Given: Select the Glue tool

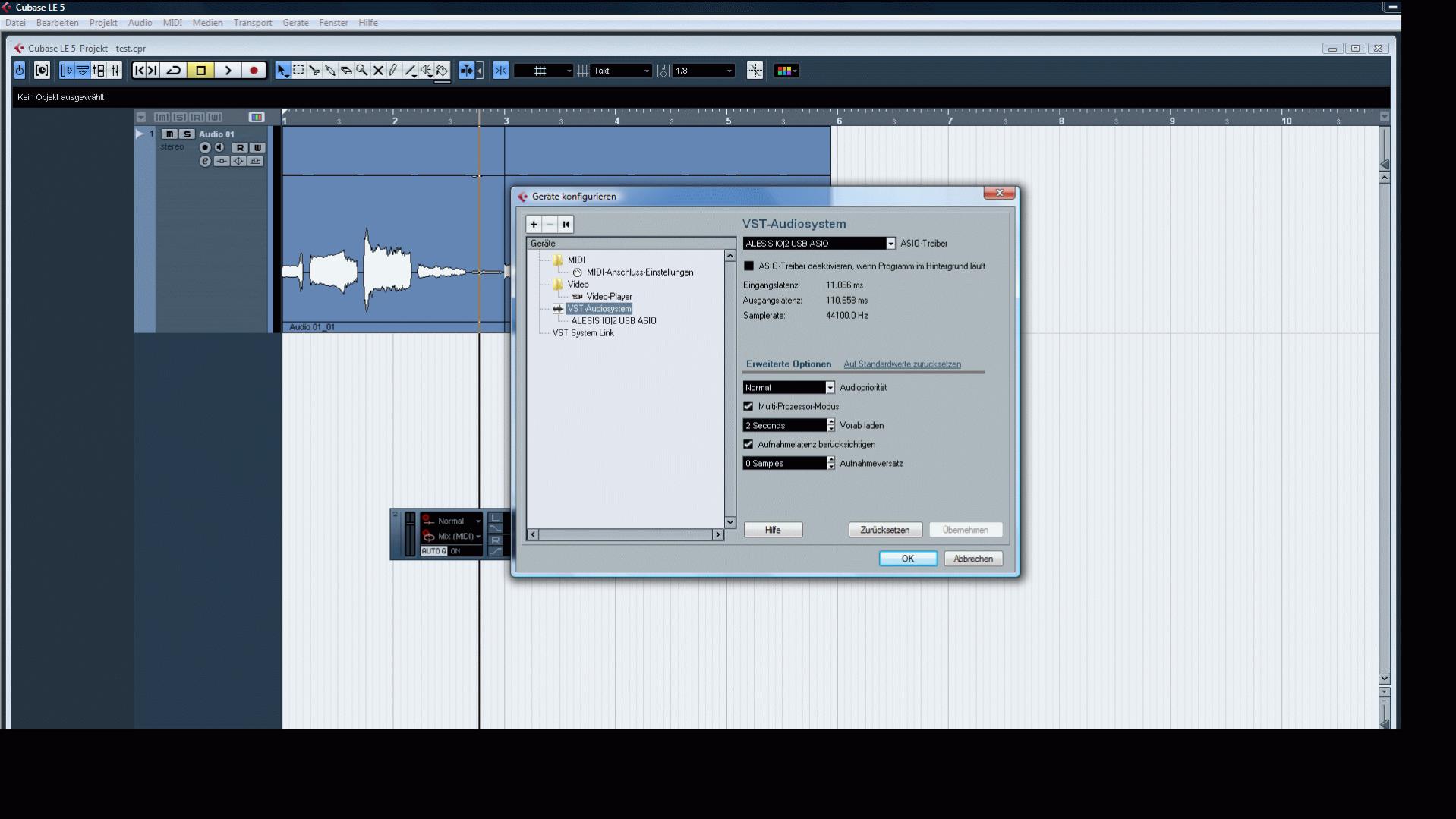Looking at the screenshot, I should (x=330, y=71).
